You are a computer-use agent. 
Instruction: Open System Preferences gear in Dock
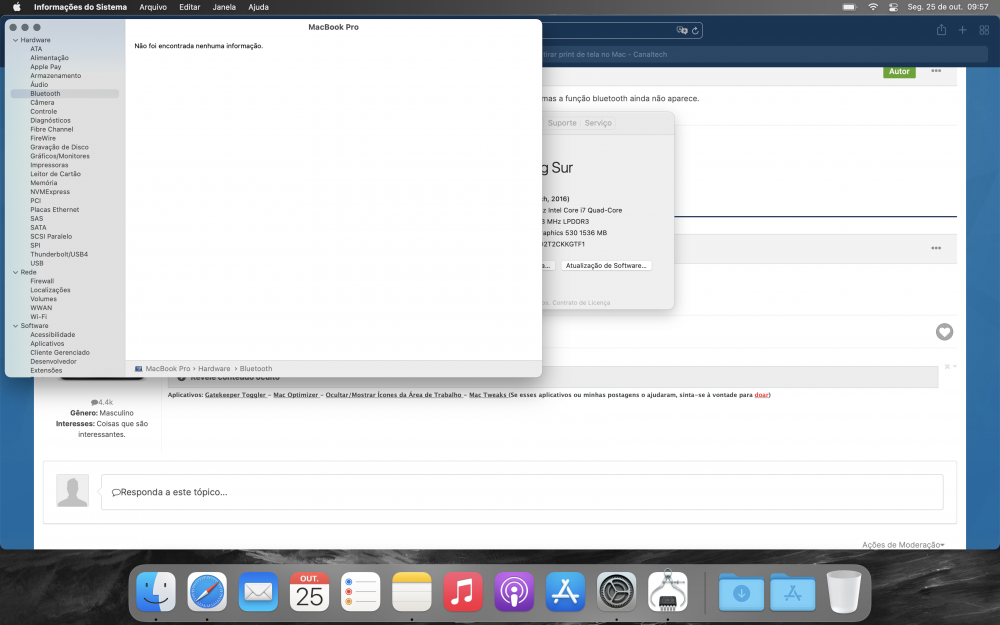click(616, 591)
